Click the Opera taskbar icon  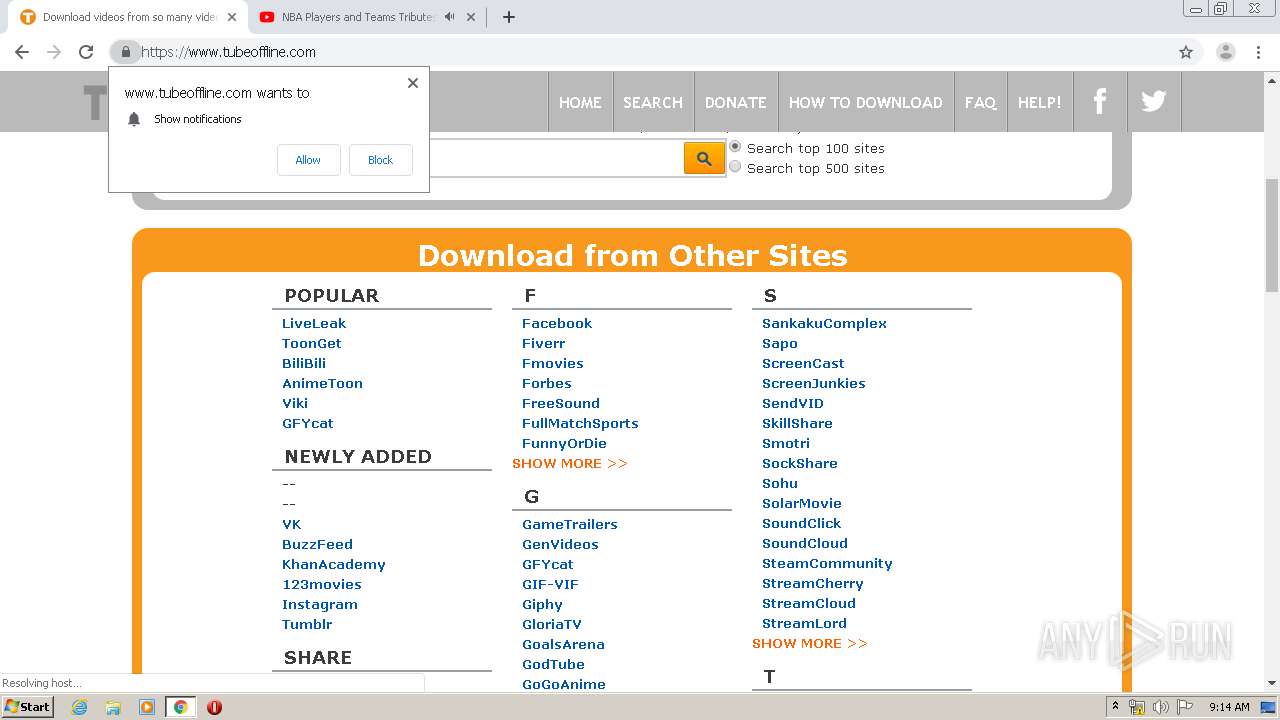(214, 707)
